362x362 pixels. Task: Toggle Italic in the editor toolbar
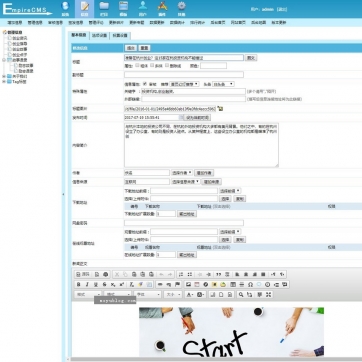[87, 284]
